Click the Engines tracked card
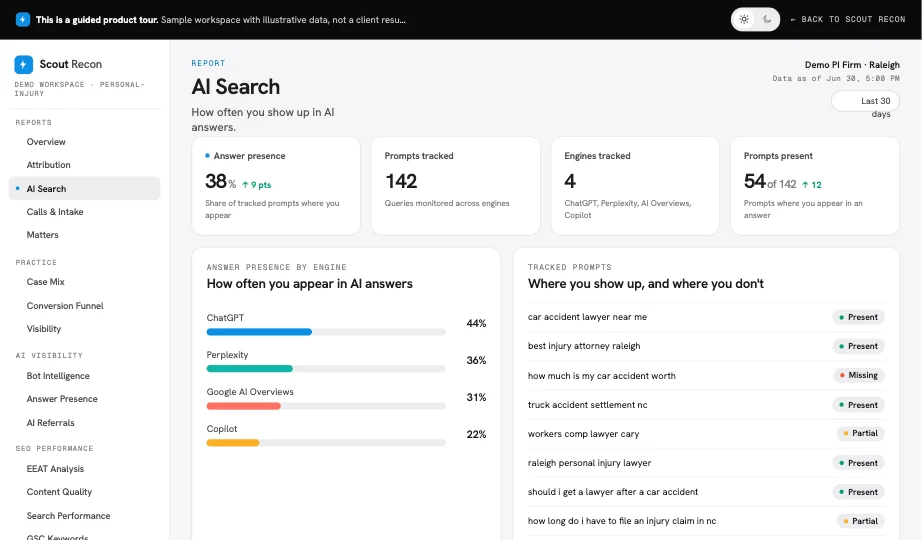 [x=635, y=186]
